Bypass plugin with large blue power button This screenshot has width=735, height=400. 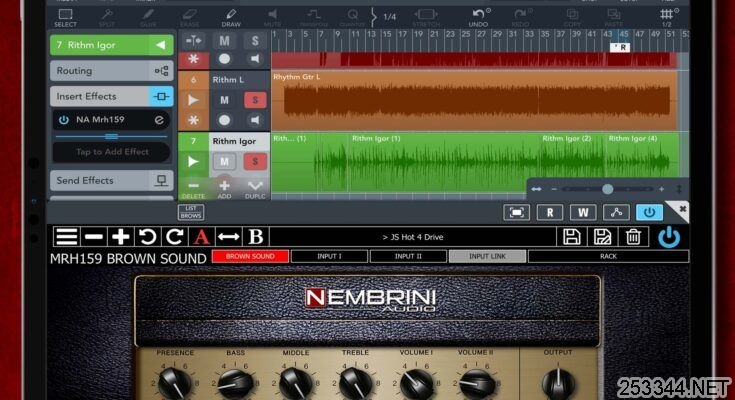click(x=669, y=237)
